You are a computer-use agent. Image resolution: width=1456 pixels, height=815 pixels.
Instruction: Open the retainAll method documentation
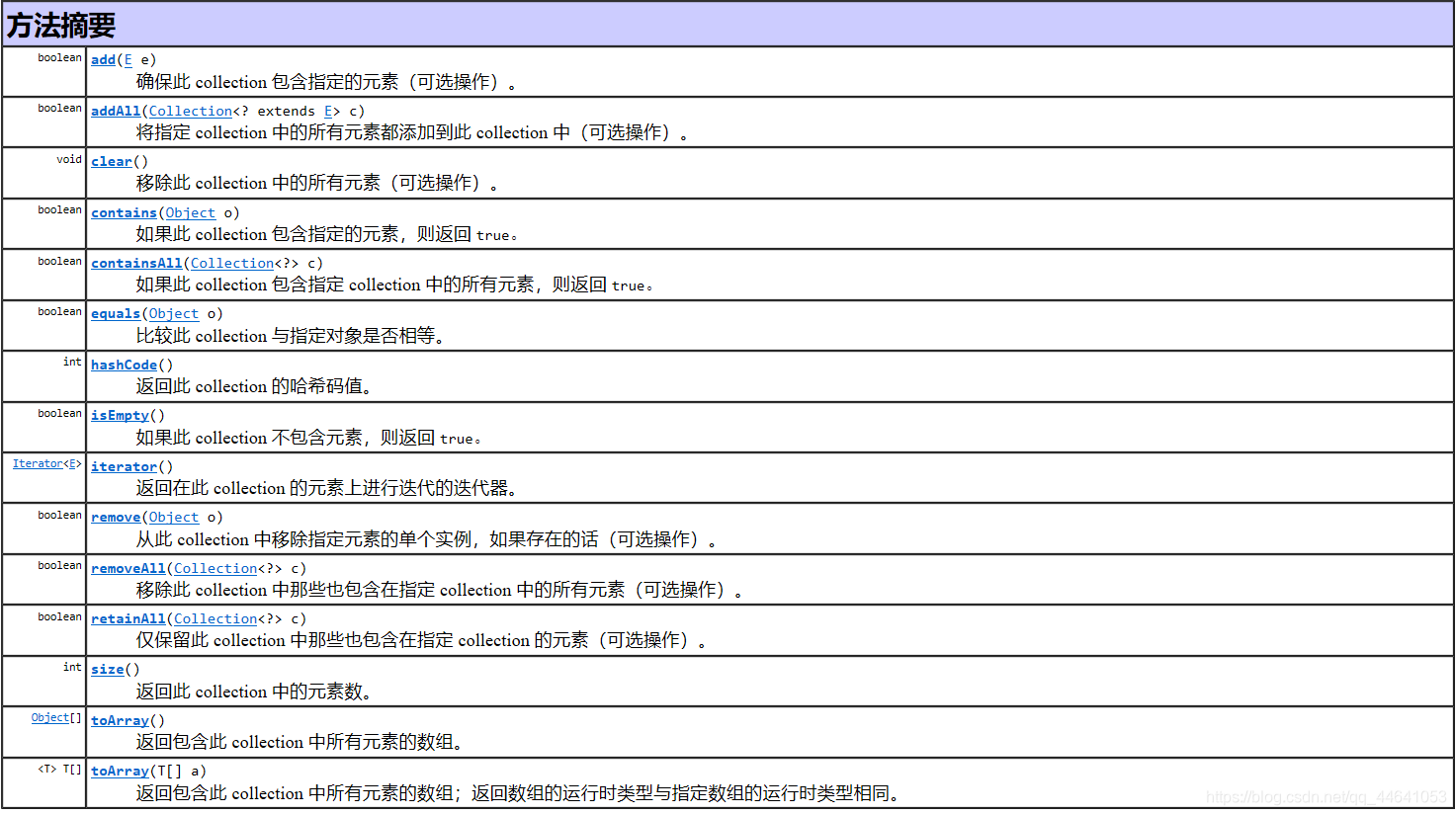point(128,618)
